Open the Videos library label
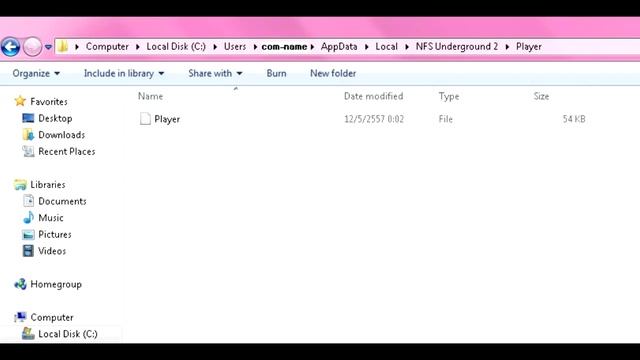 (x=52, y=251)
